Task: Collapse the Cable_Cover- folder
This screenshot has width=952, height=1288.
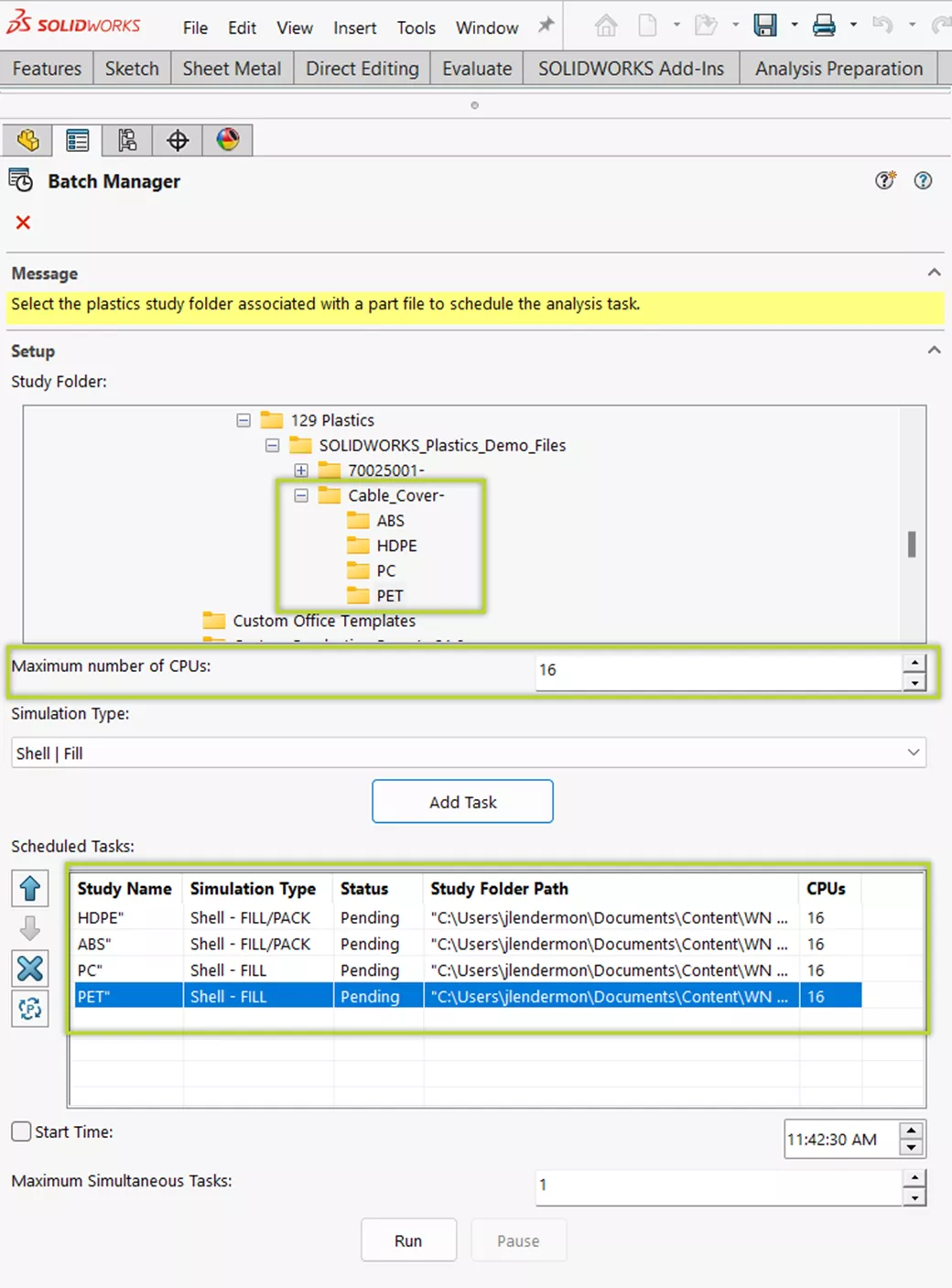Action: [x=300, y=495]
